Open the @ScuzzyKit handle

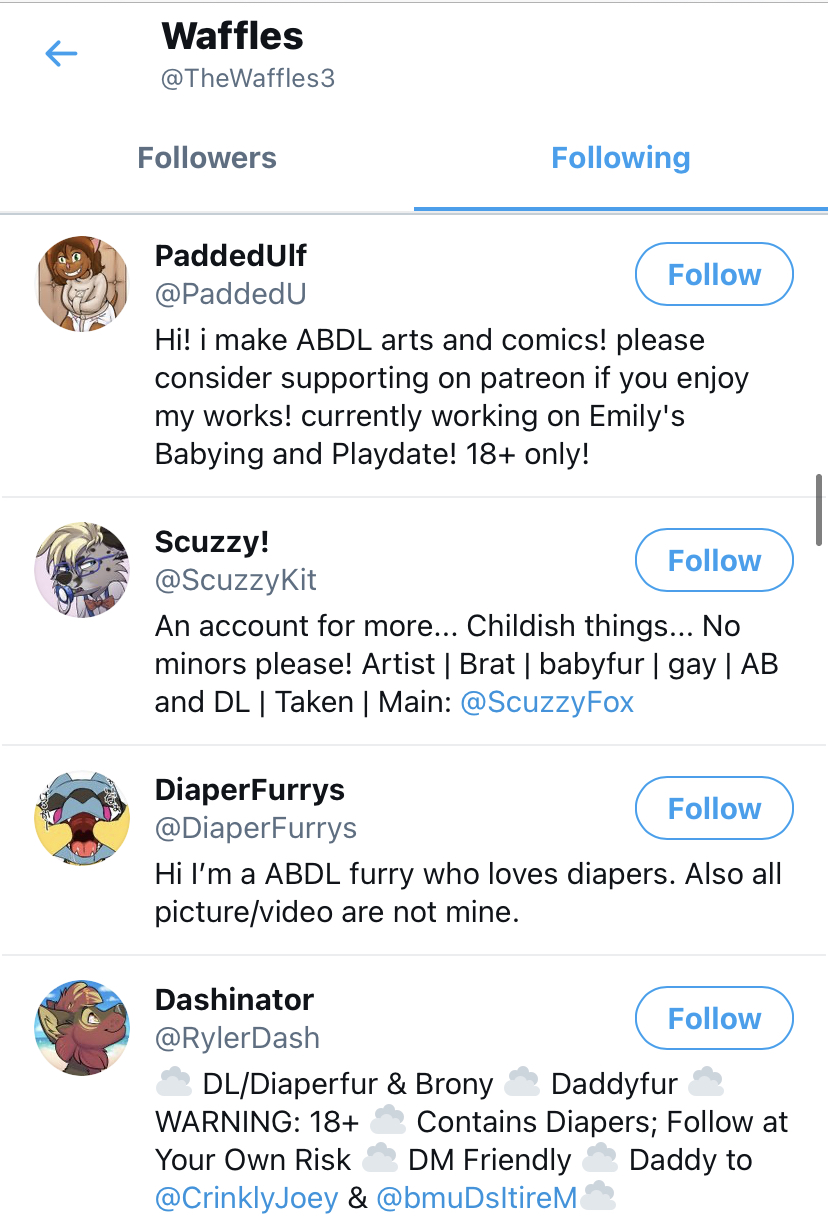(x=236, y=580)
